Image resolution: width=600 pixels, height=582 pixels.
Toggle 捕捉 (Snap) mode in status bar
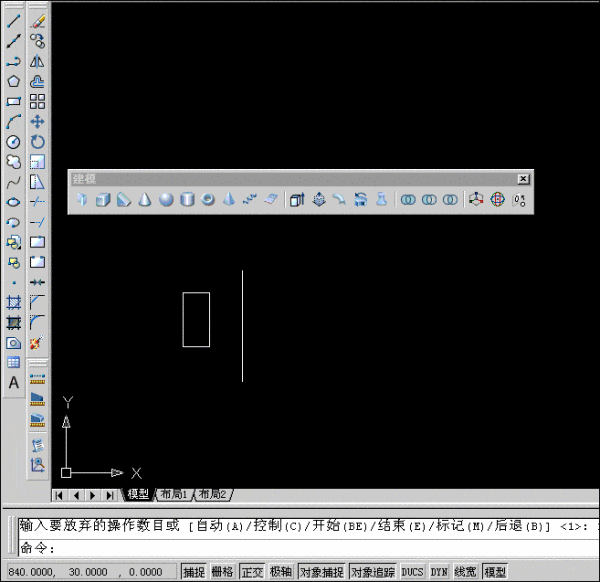point(193,572)
